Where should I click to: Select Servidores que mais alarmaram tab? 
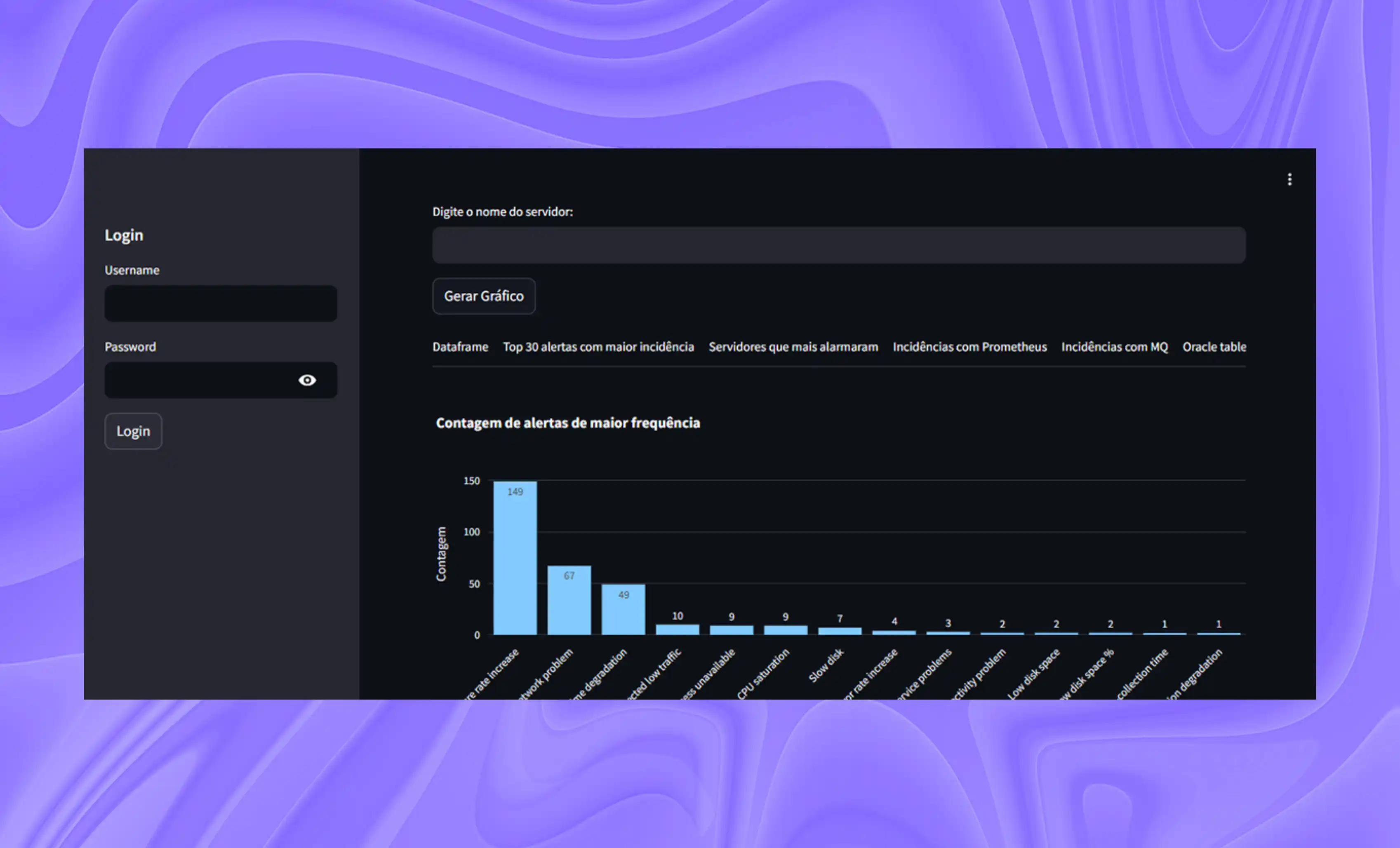[793, 346]
